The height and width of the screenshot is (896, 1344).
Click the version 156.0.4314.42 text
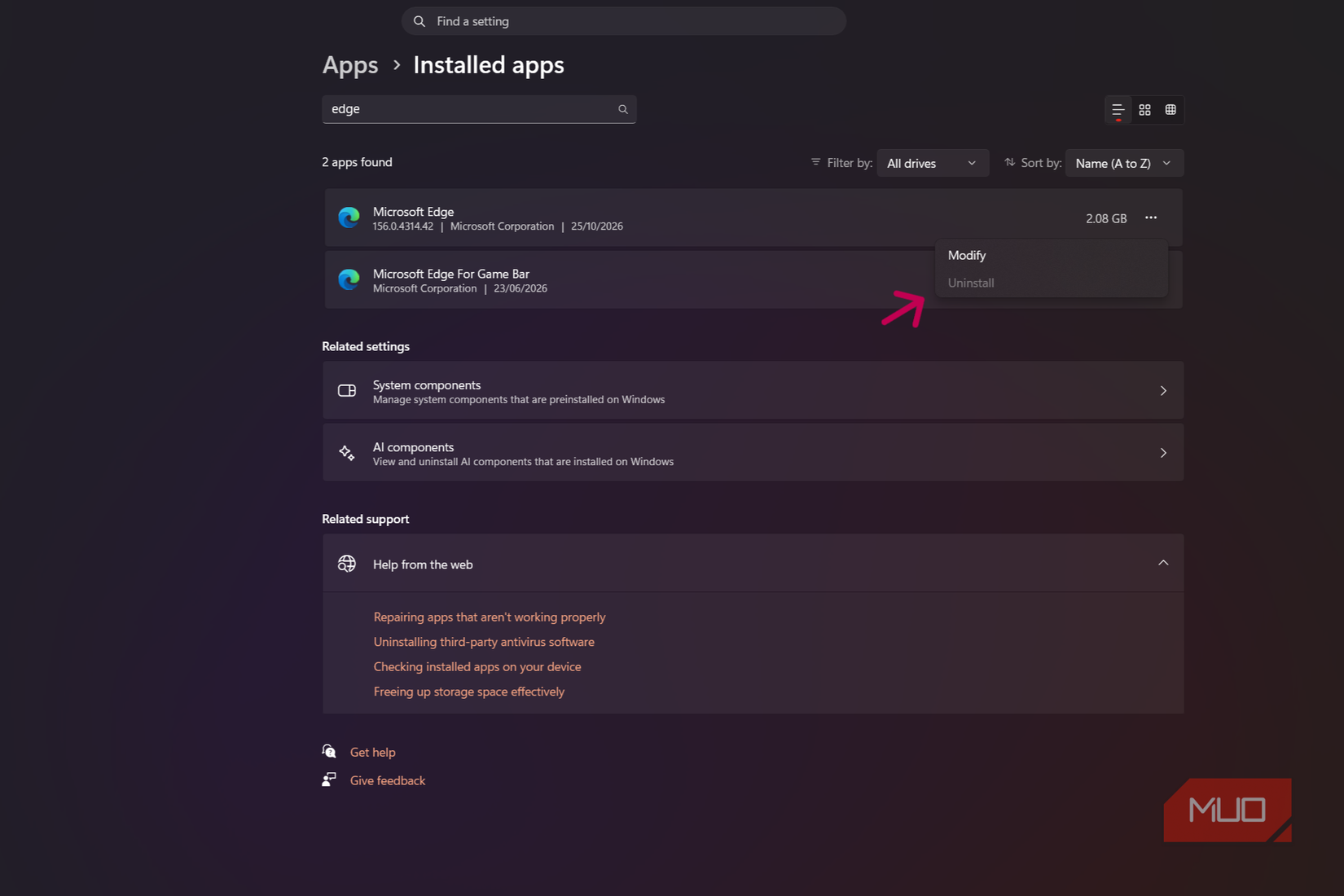pos(403,226)
